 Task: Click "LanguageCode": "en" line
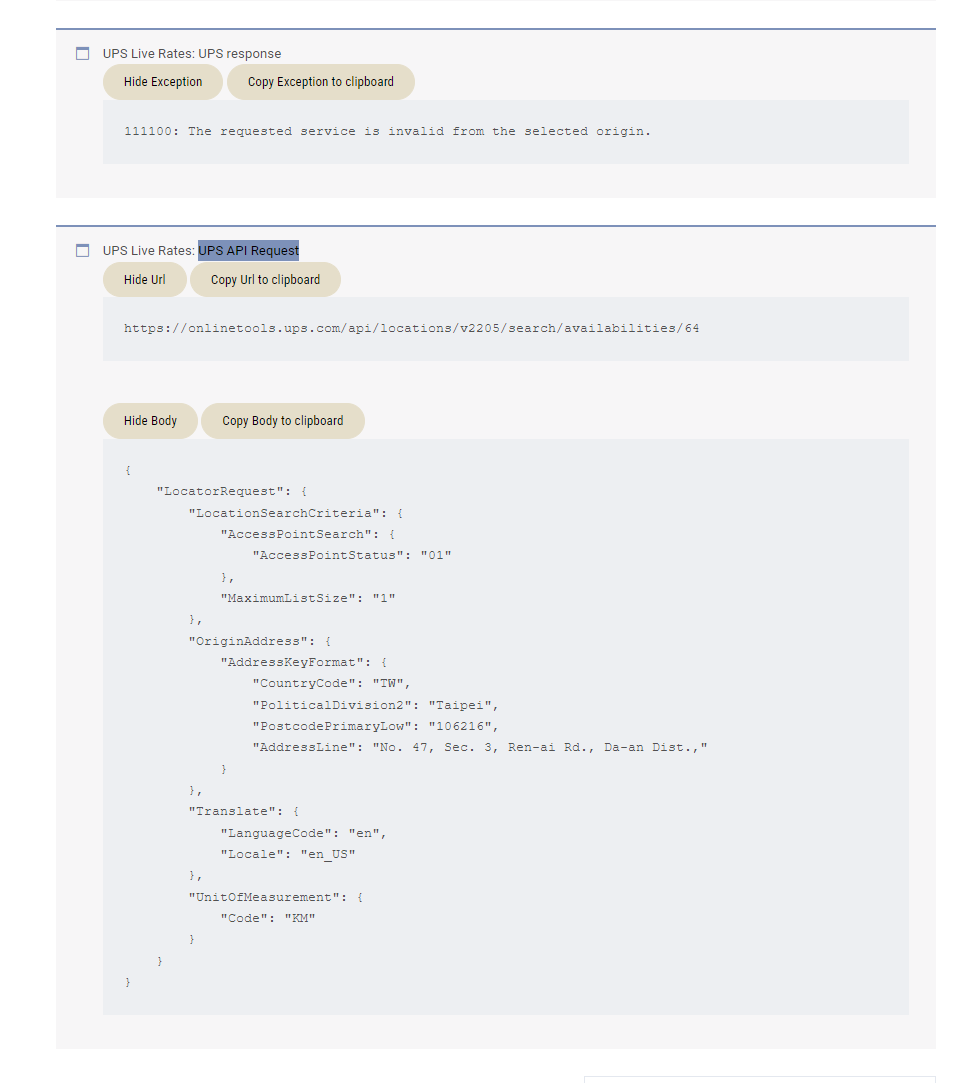[304, 833]
